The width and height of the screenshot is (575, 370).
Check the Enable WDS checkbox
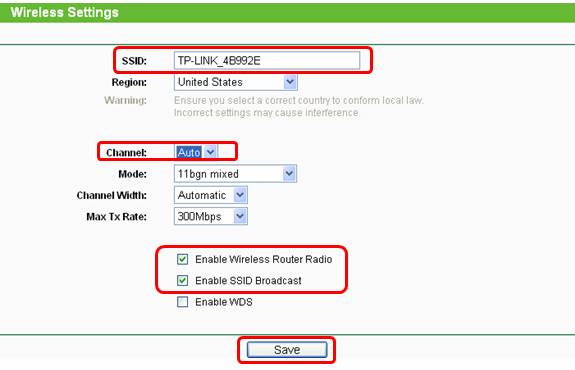[x=182, y=302]
